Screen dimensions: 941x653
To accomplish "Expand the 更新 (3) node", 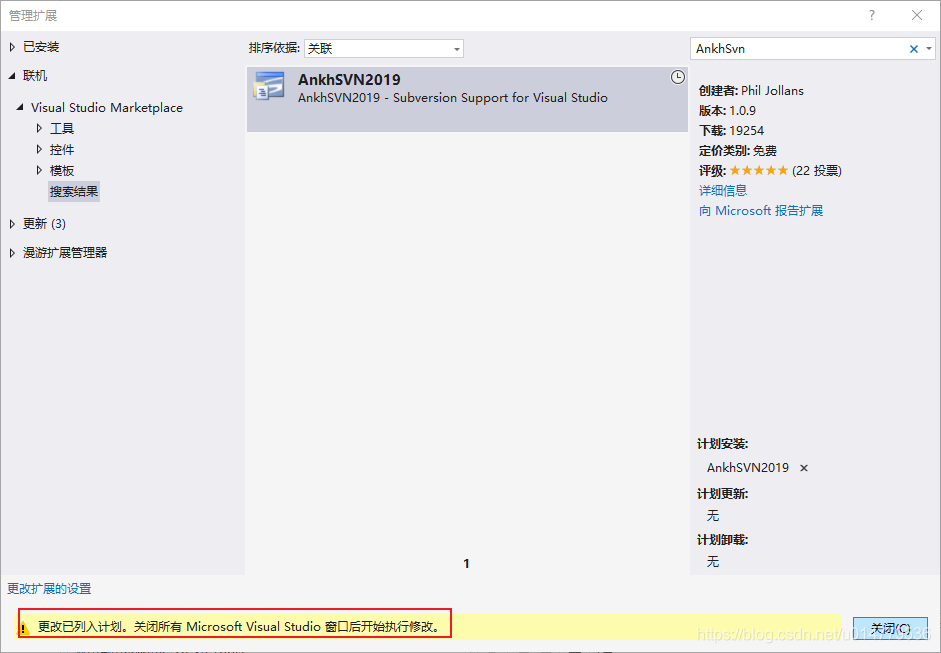I will point(11,224).
